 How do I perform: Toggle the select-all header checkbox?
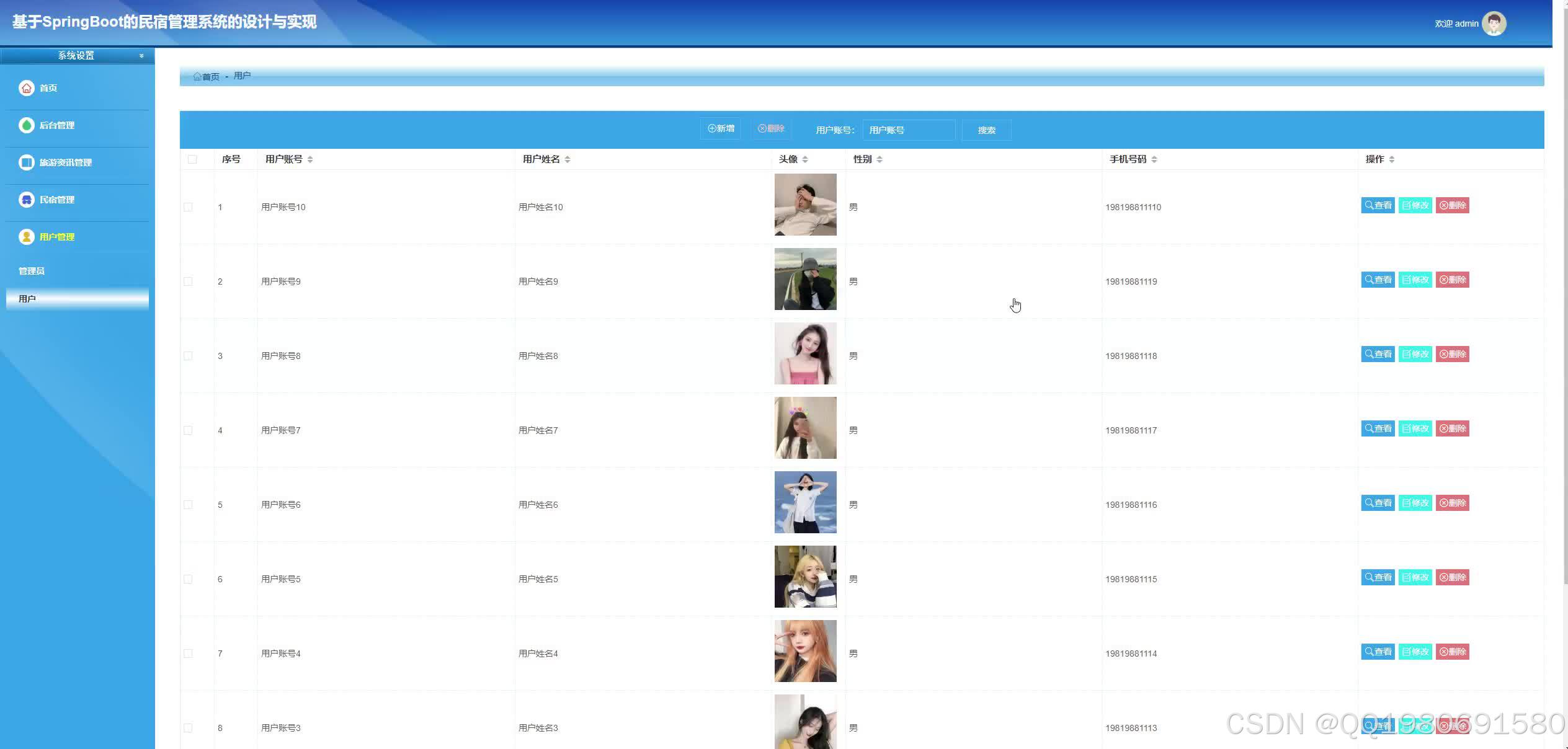(x=192, y=159)
